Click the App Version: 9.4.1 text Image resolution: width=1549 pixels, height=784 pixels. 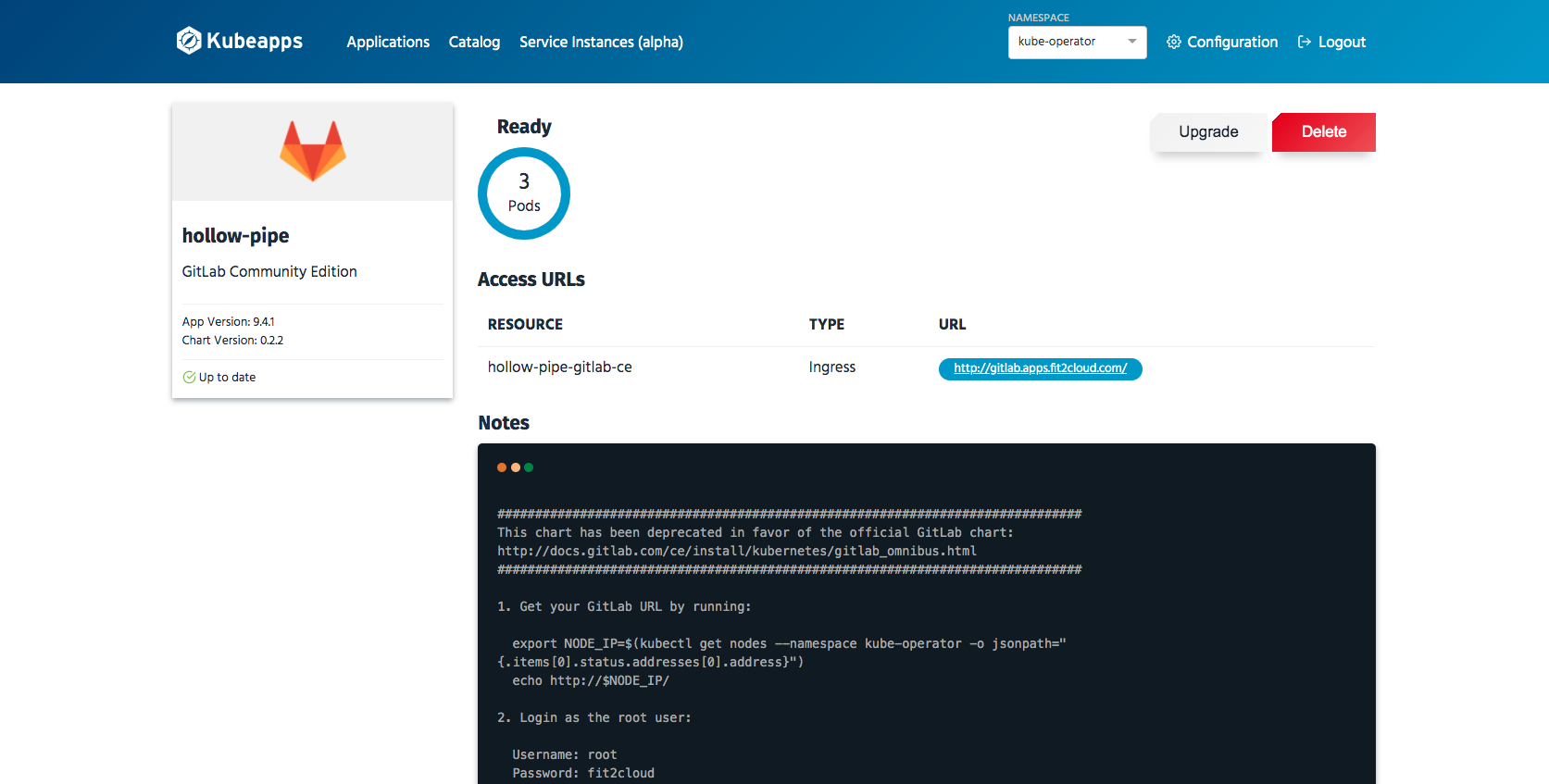click(228, 321)
